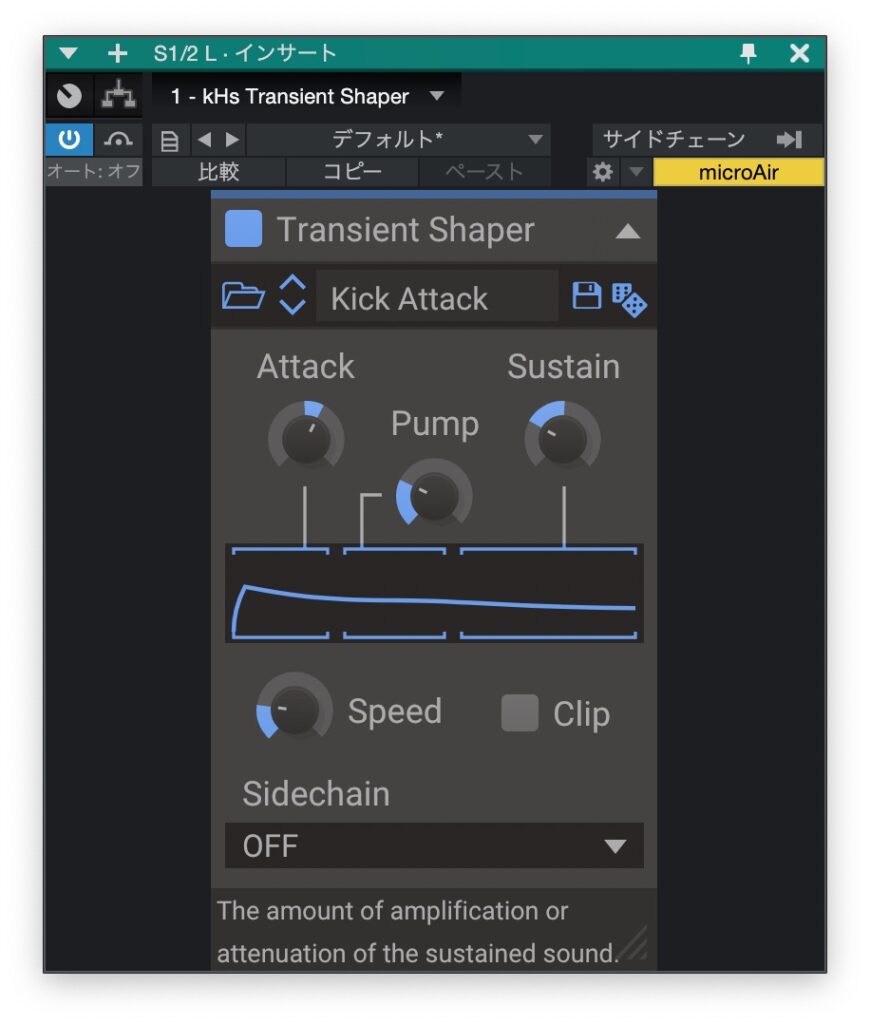Click the コピー copy button
This screenshot has width=870, height=1024.
tap(352, 172)
